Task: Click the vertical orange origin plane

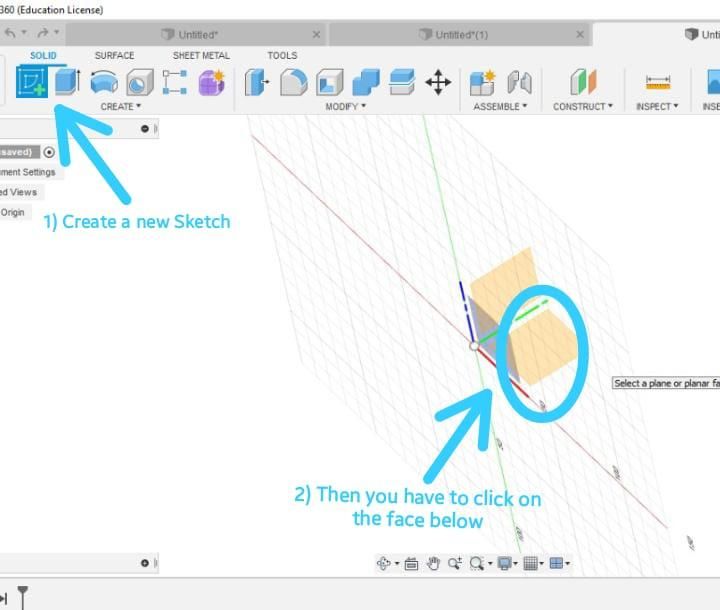Action: (x=507, y=280)
